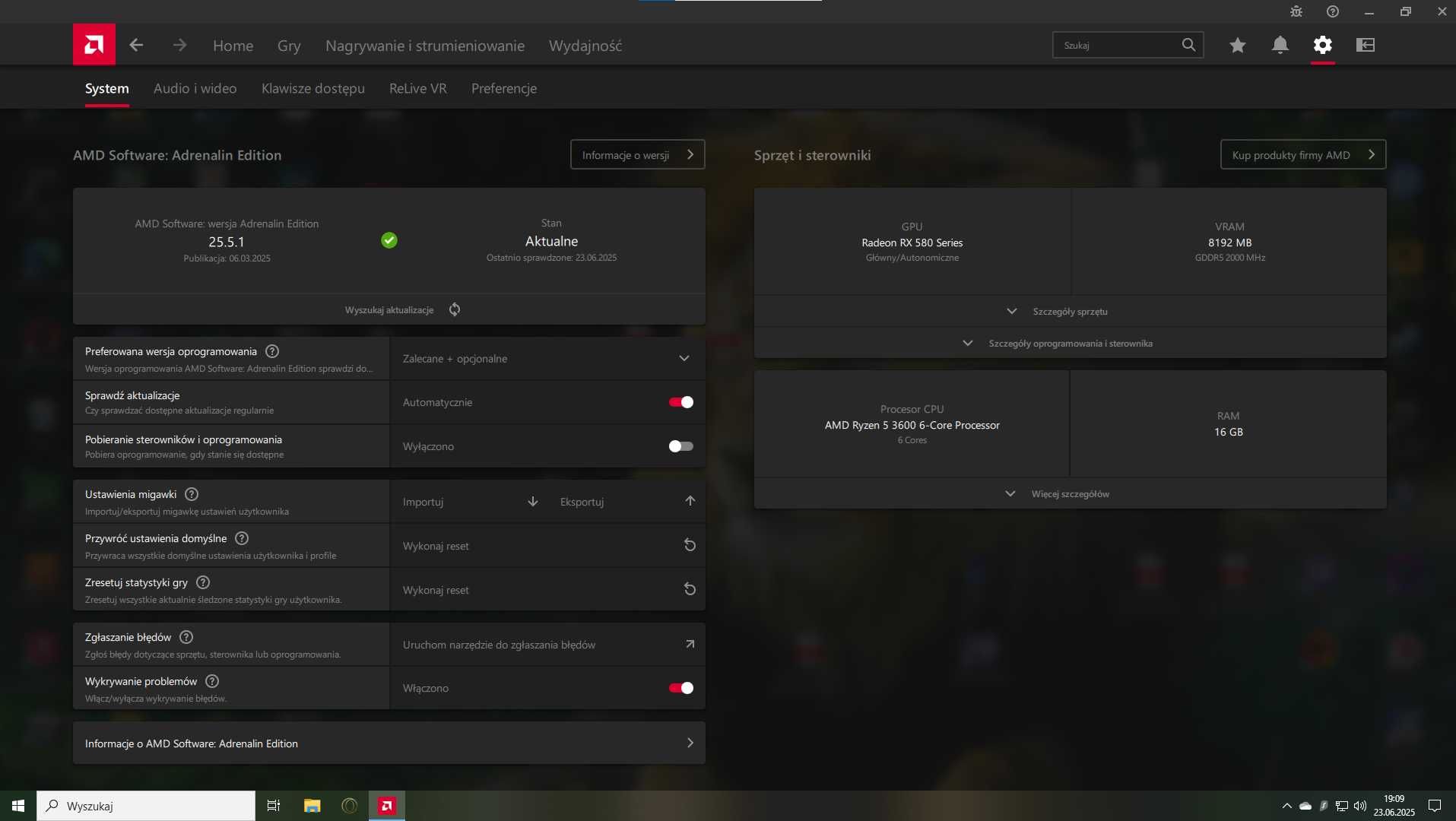The width and height of the screenshot is (1456, 821).
Task: Go back with the left arrow
Action: pyautogui.click(x=136, y=45)
